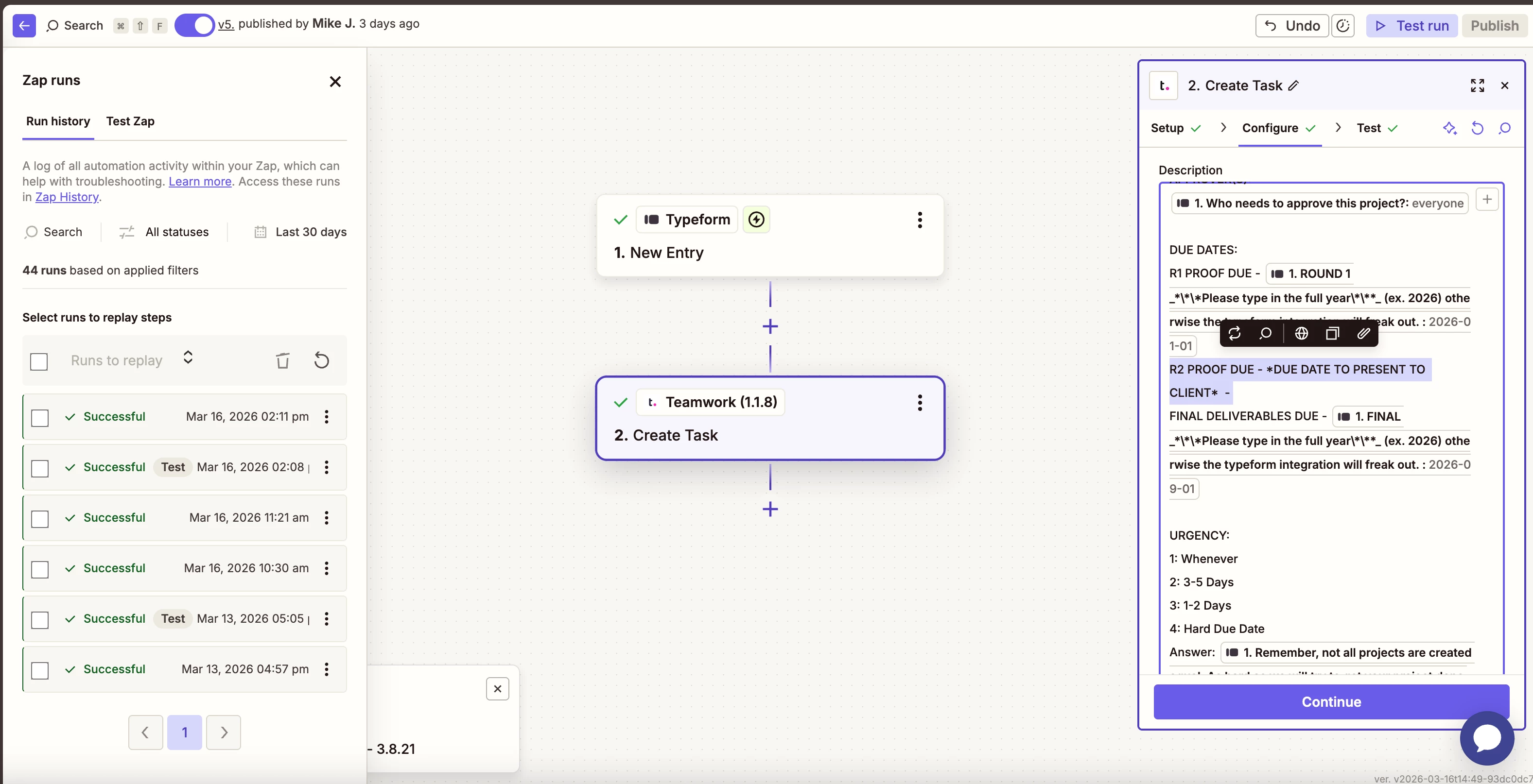Toggle the Zap on/off switch

194,25
